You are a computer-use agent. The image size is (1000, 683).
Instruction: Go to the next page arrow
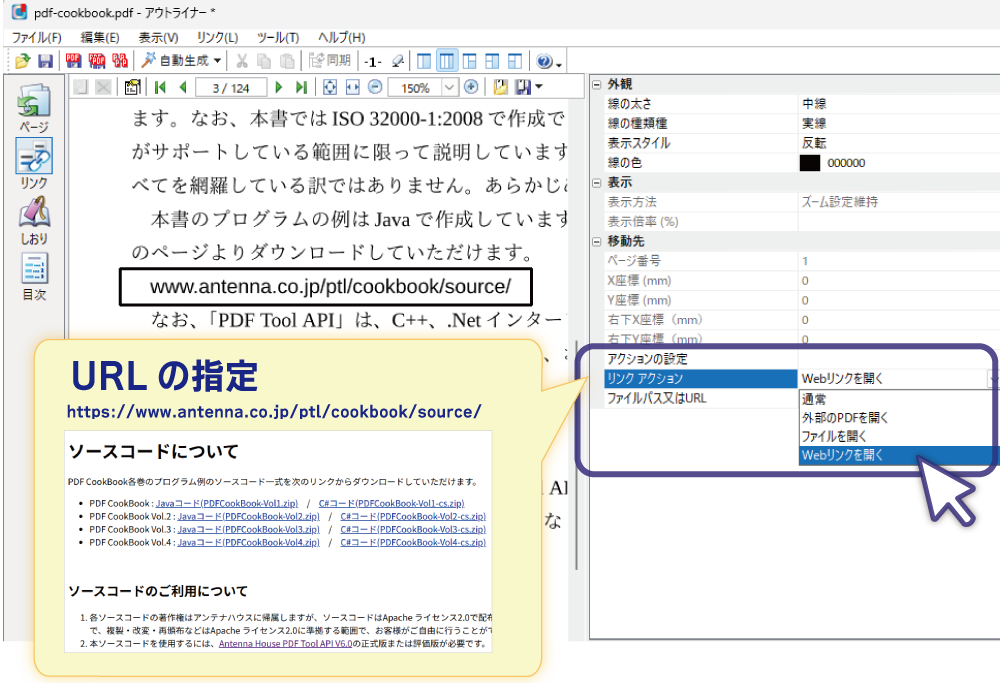(x=279, y=88)
